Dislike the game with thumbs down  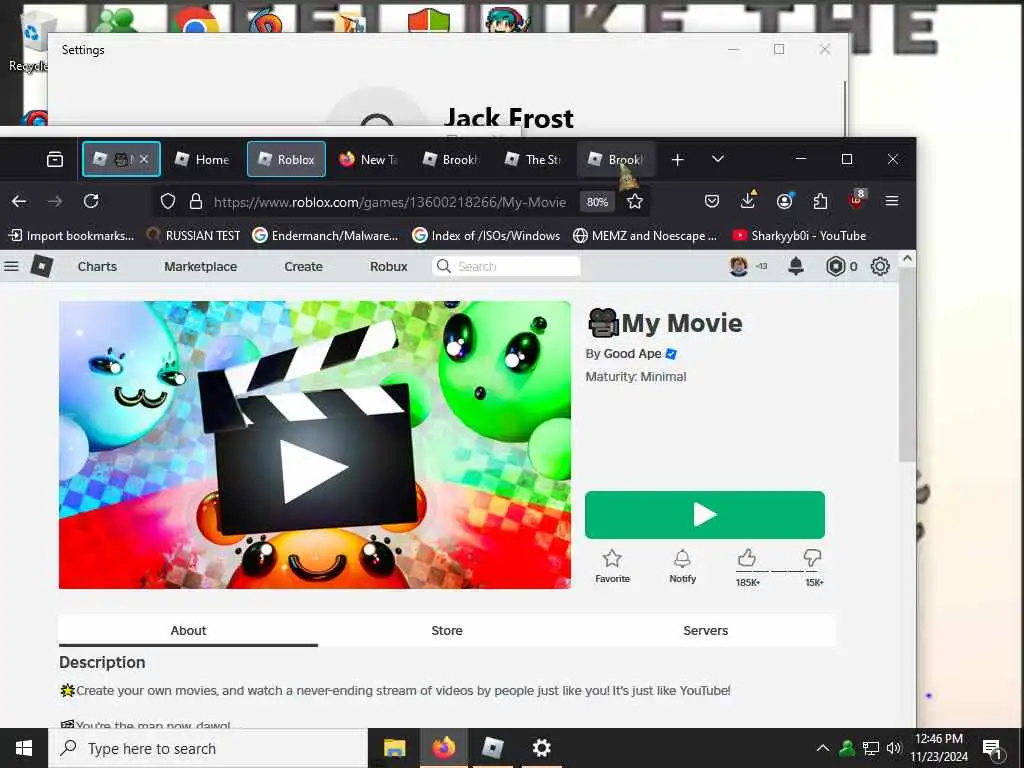(812, 558)
